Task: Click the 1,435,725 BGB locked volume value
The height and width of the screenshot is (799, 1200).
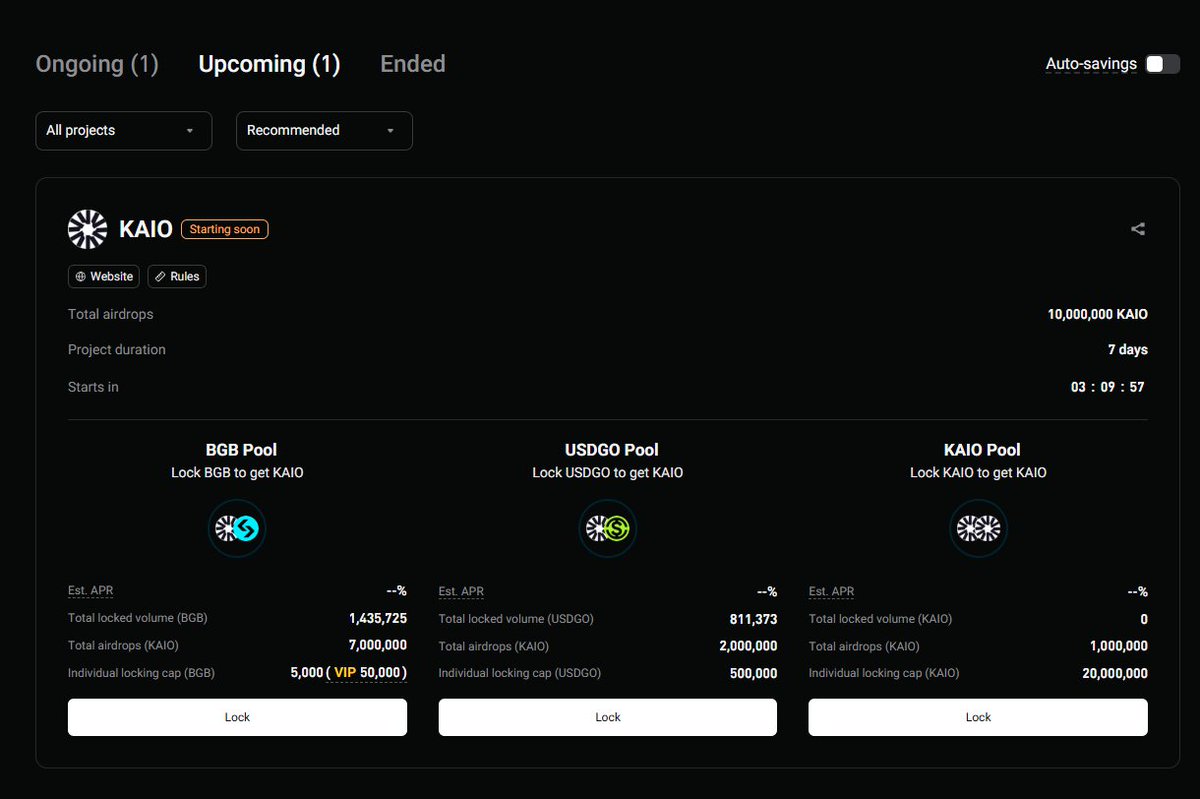Action: point(378,619)
